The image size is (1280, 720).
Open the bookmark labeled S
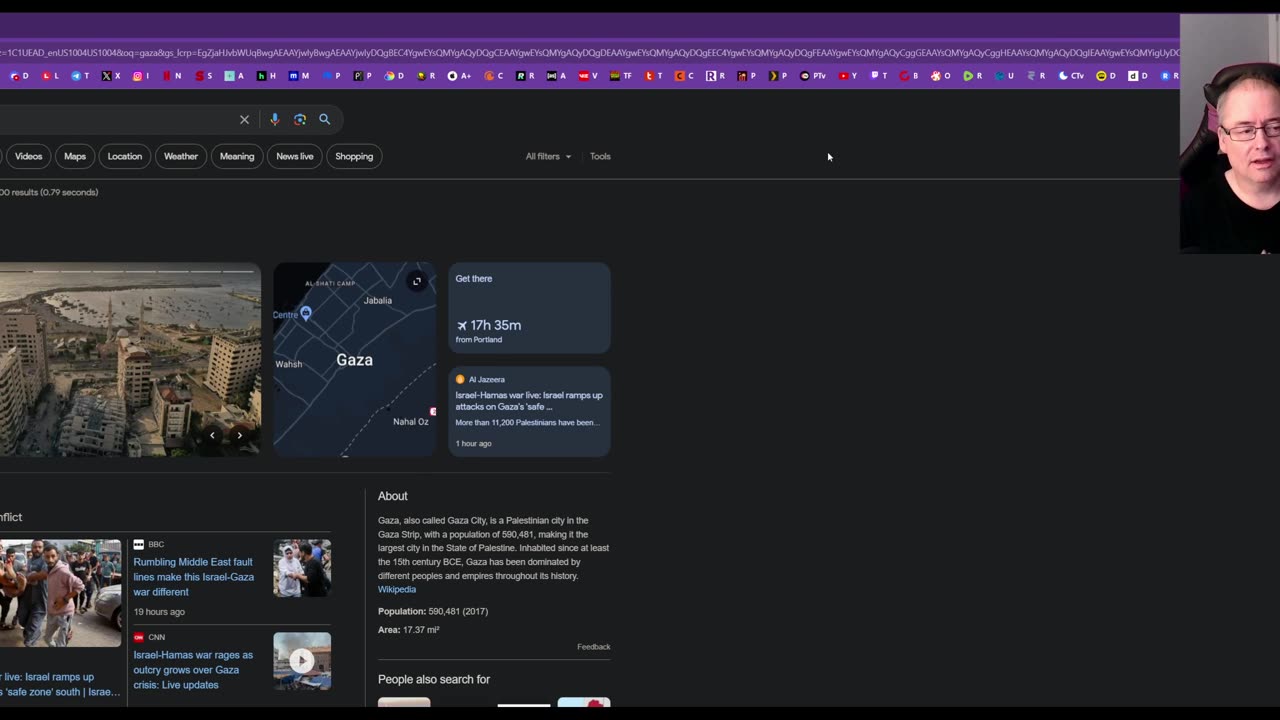(204, 76)
